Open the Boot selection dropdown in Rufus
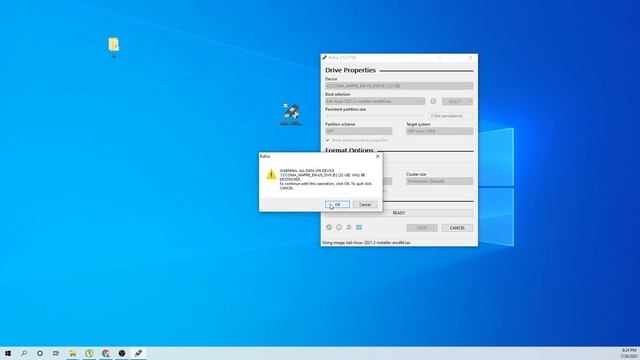 pyautogui.click(x=375, y=101)
